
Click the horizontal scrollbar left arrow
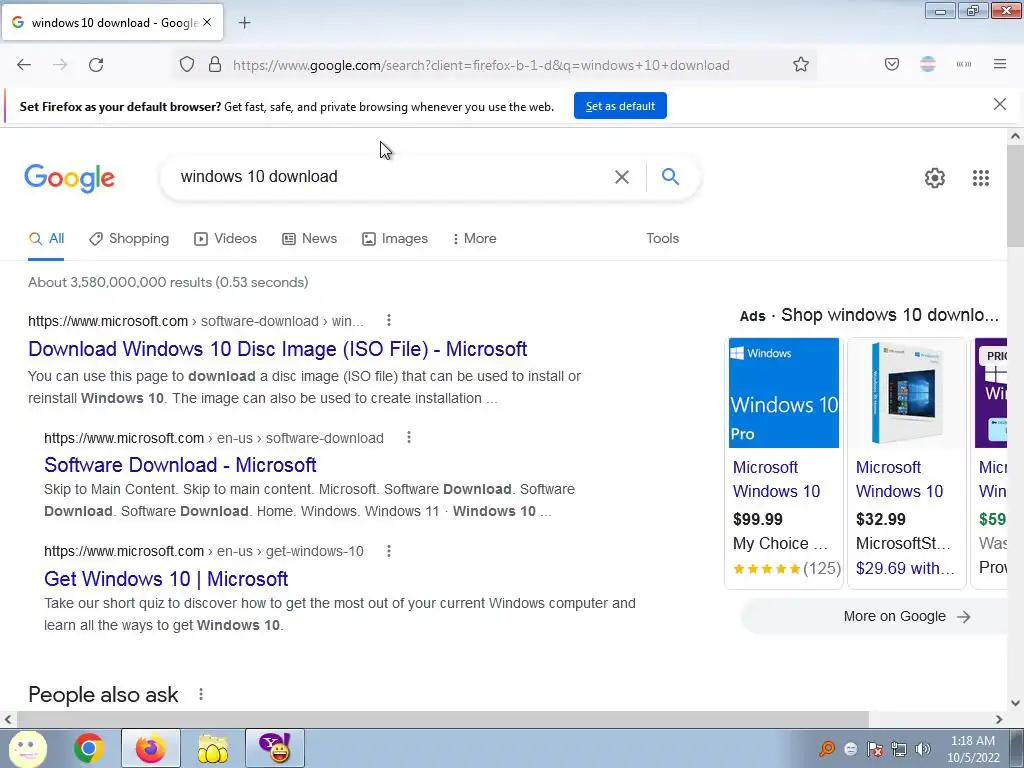(8, 719)
